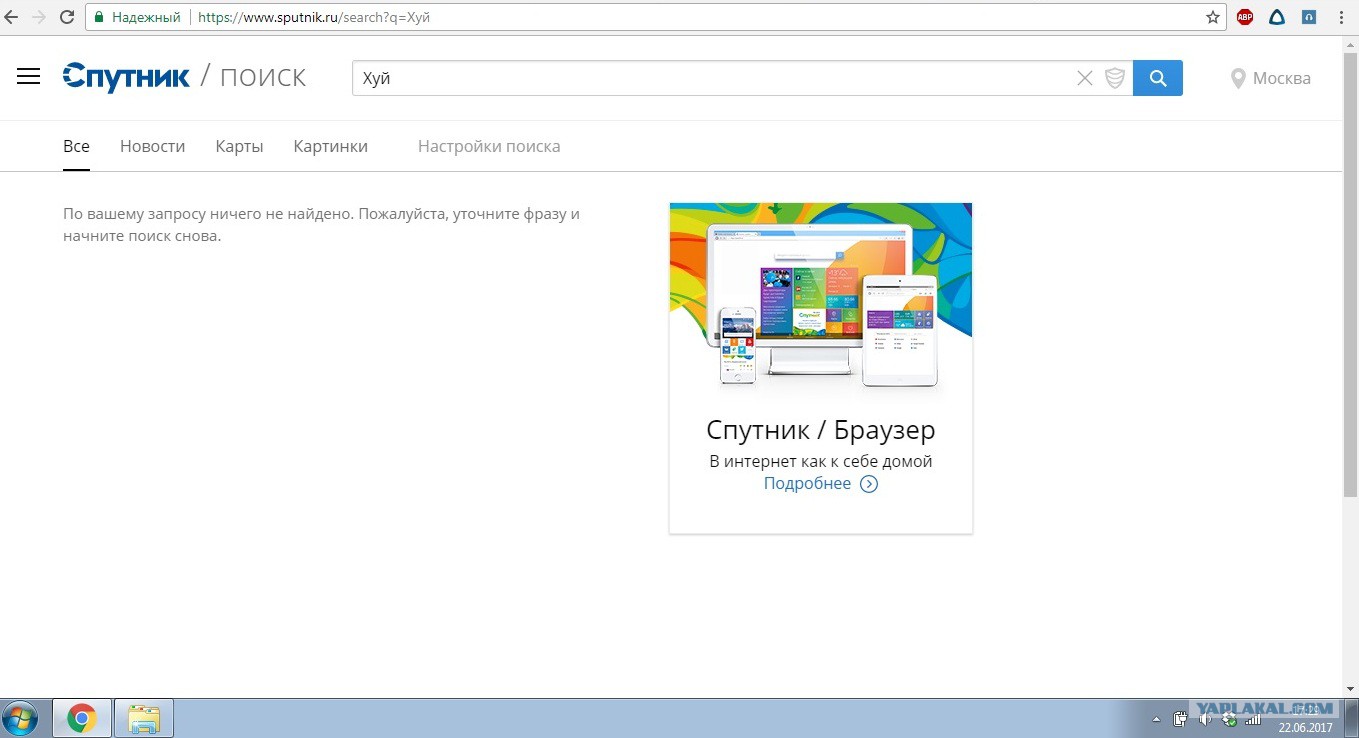Show hidden system tray icons
The image size is (1359, 738).
tap(1157, 719)
